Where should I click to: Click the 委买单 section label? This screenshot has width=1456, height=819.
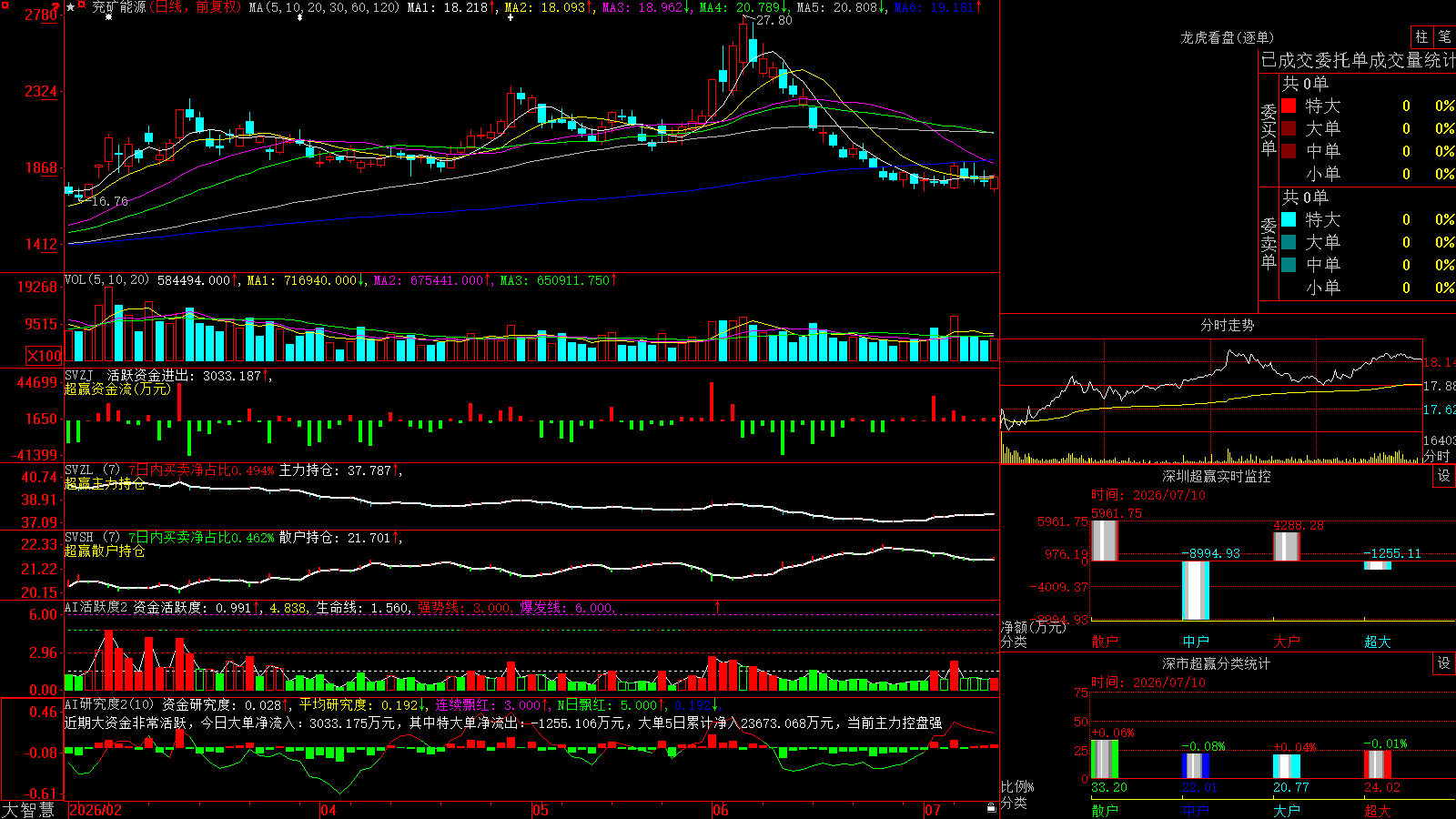pos(1269,129)
